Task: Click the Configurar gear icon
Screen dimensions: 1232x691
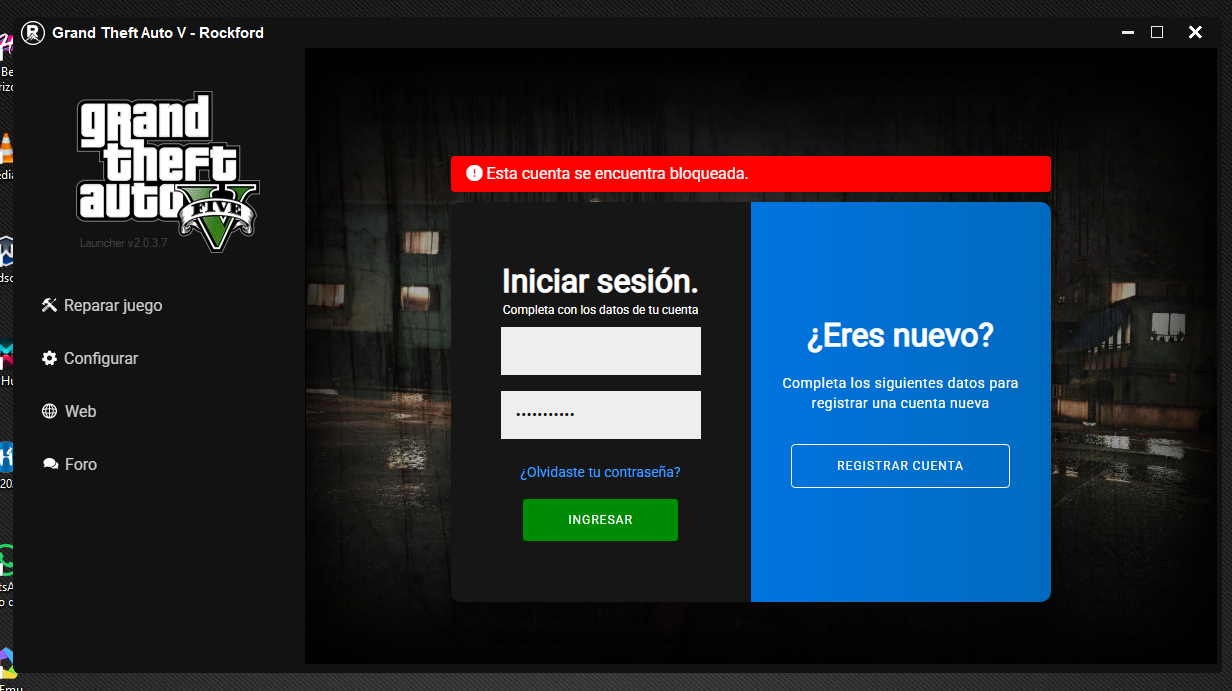Action: click(x=49, y=359)
